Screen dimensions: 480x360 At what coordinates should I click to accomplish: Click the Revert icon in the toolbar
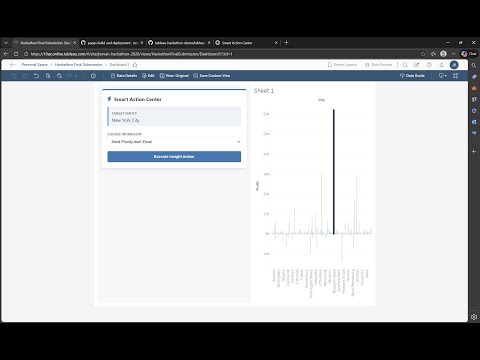click(36, 76)
